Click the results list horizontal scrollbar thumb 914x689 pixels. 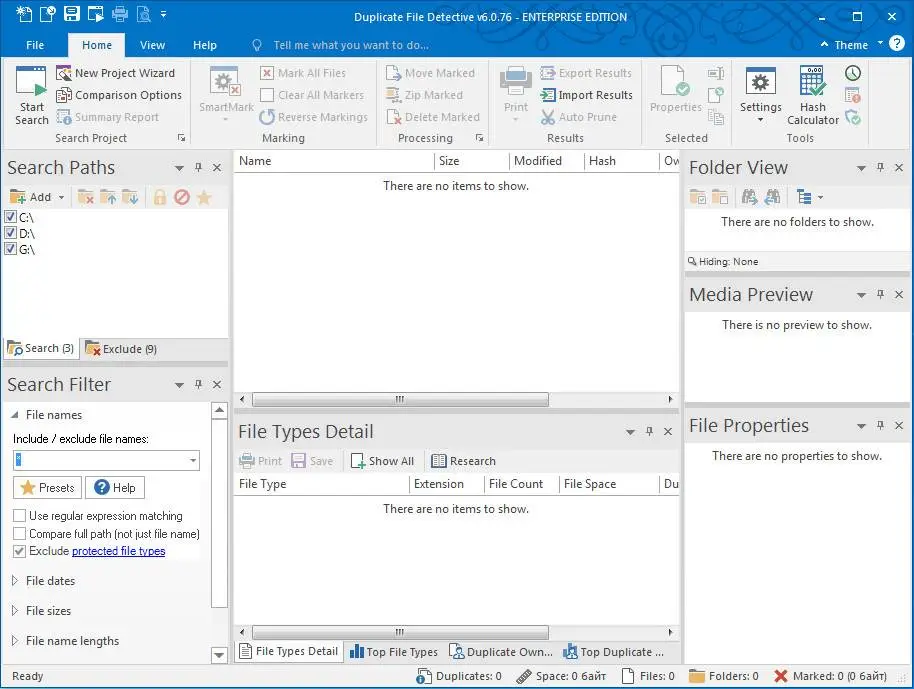pos(400,400)
